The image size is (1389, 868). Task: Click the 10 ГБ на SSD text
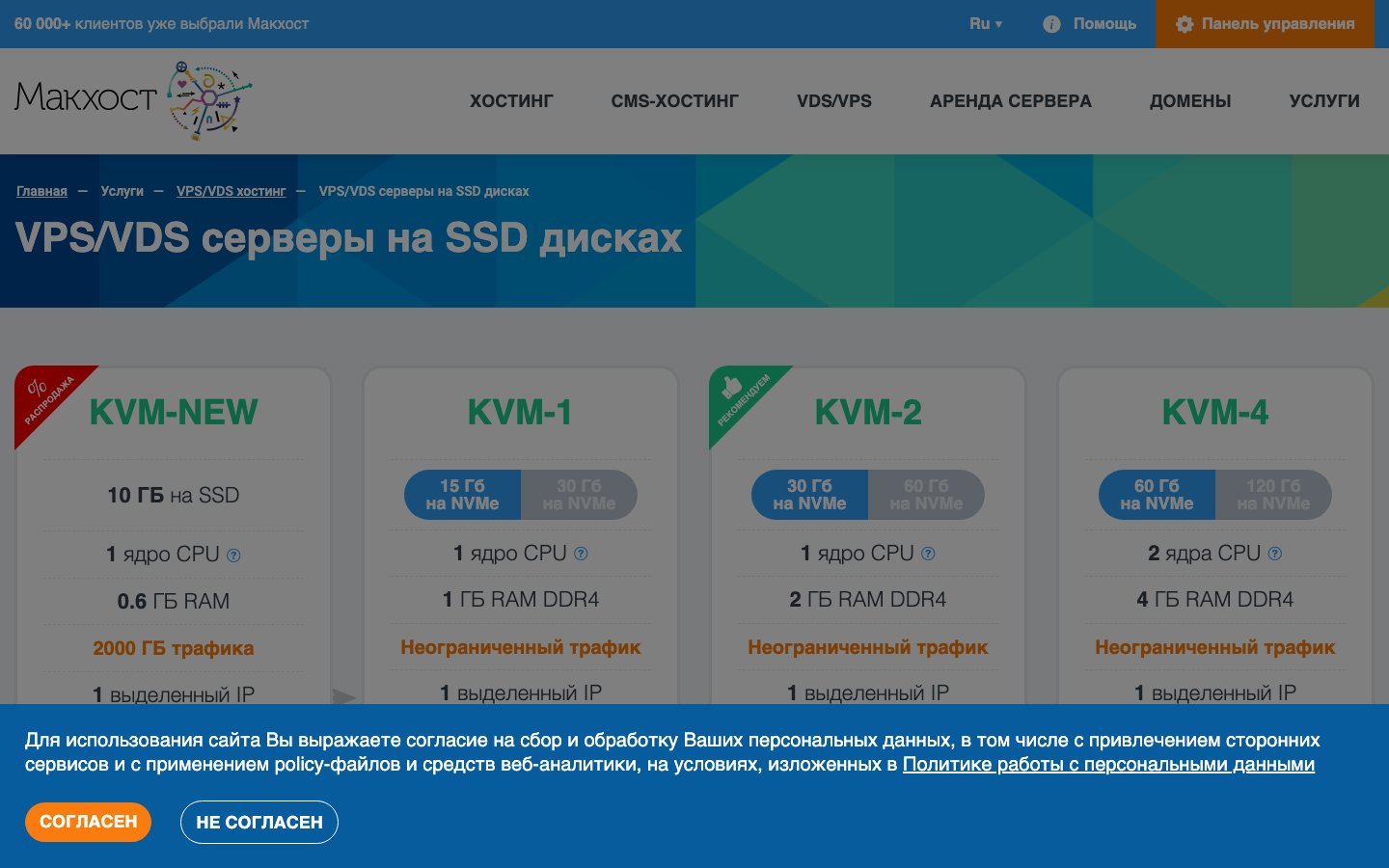[174, 496]
